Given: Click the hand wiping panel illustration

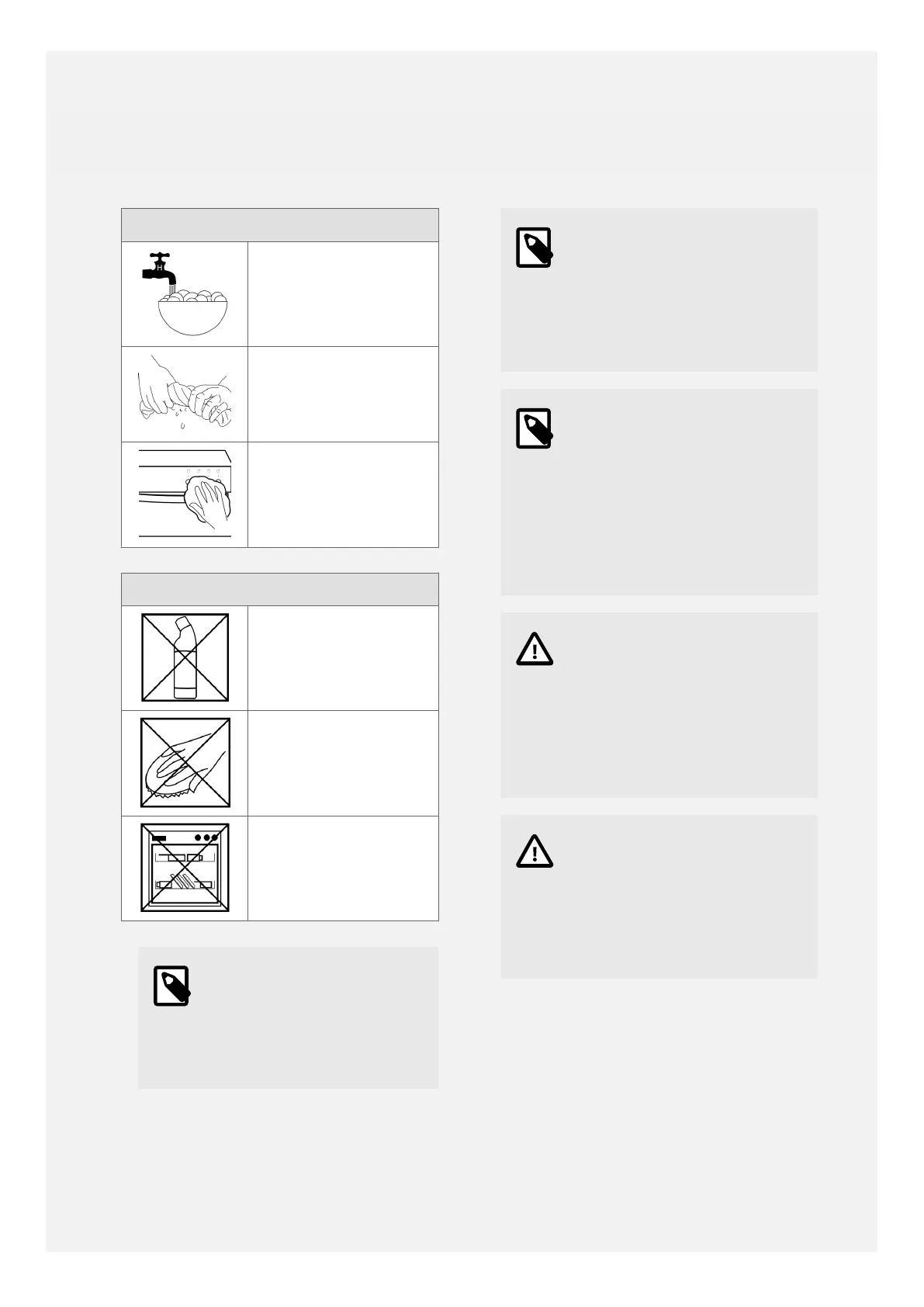Looking at the screenshot, I should pyautogui.click(x=185, y=494).
